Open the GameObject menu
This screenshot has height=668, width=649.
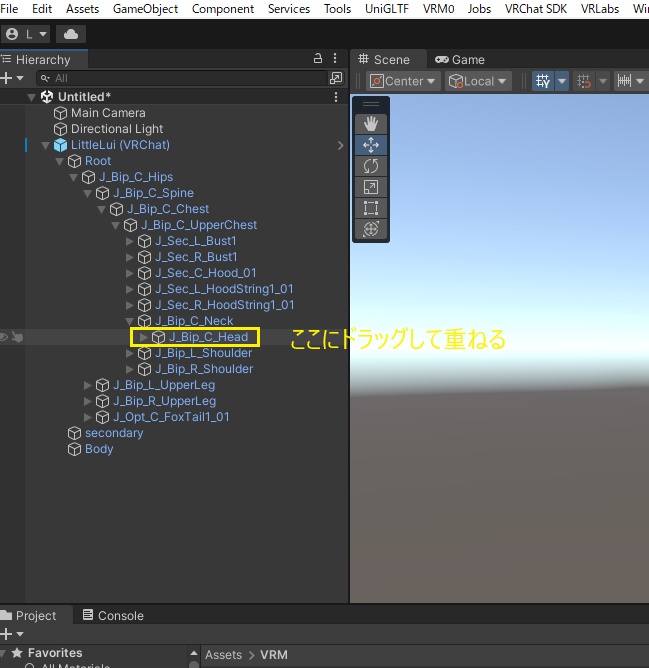pyautogui.click(x=145, y=9)
